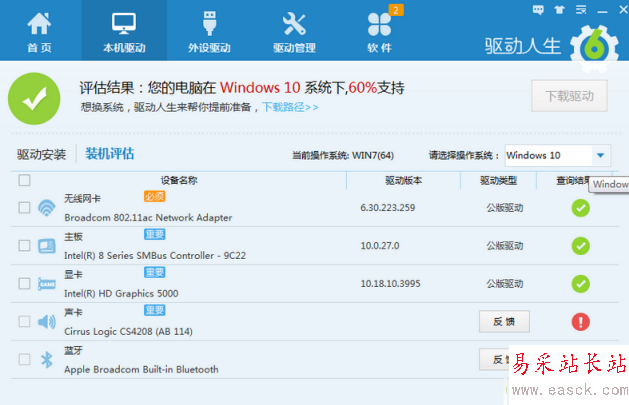629x405 pixels.
Task: Check the 蓝牙 Apple Broadcom Bluetooth row
Action: point(24,359)
